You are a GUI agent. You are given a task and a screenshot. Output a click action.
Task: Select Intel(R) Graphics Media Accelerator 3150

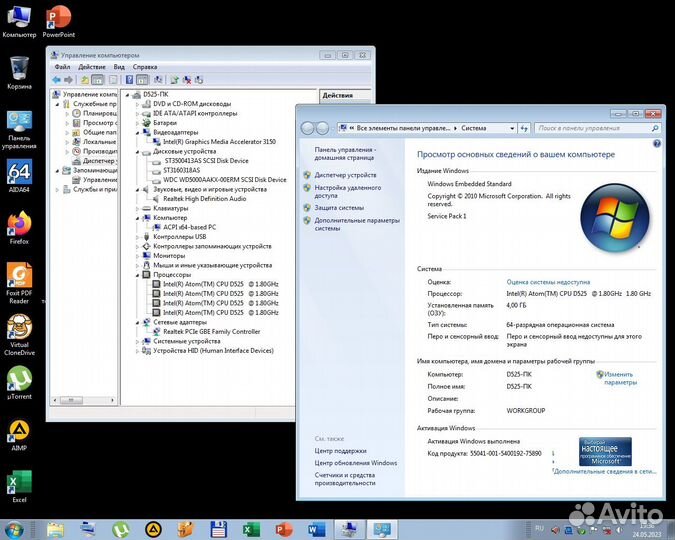(x=219, y=142)
